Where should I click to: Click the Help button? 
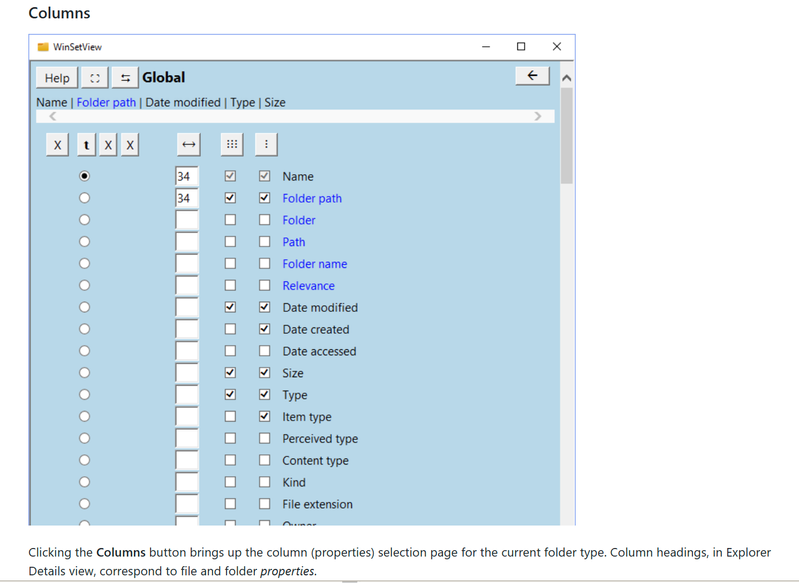pos(57,78)
